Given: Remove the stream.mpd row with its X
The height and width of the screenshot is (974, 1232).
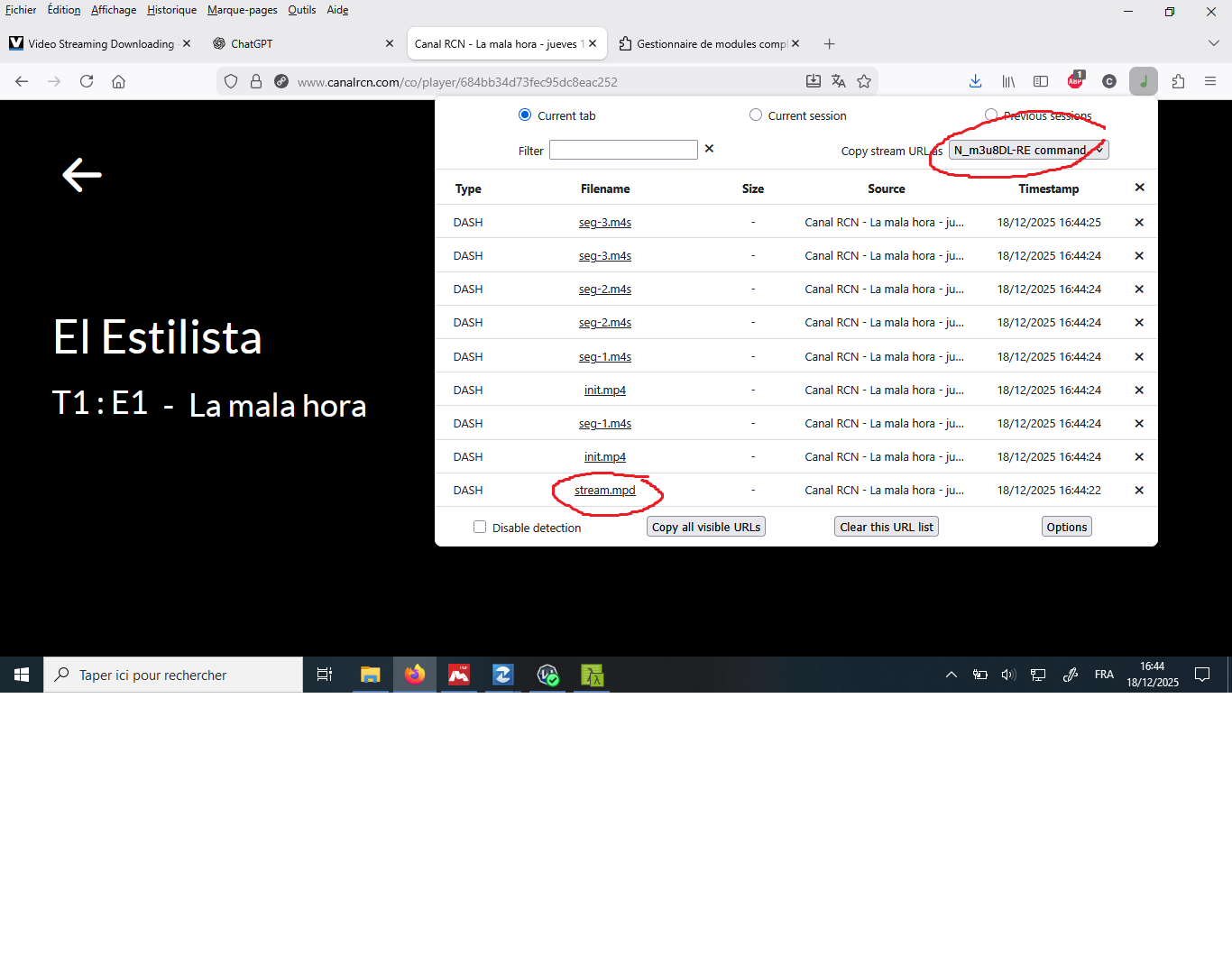Looking at the screenshot, I should (1139, 491).
